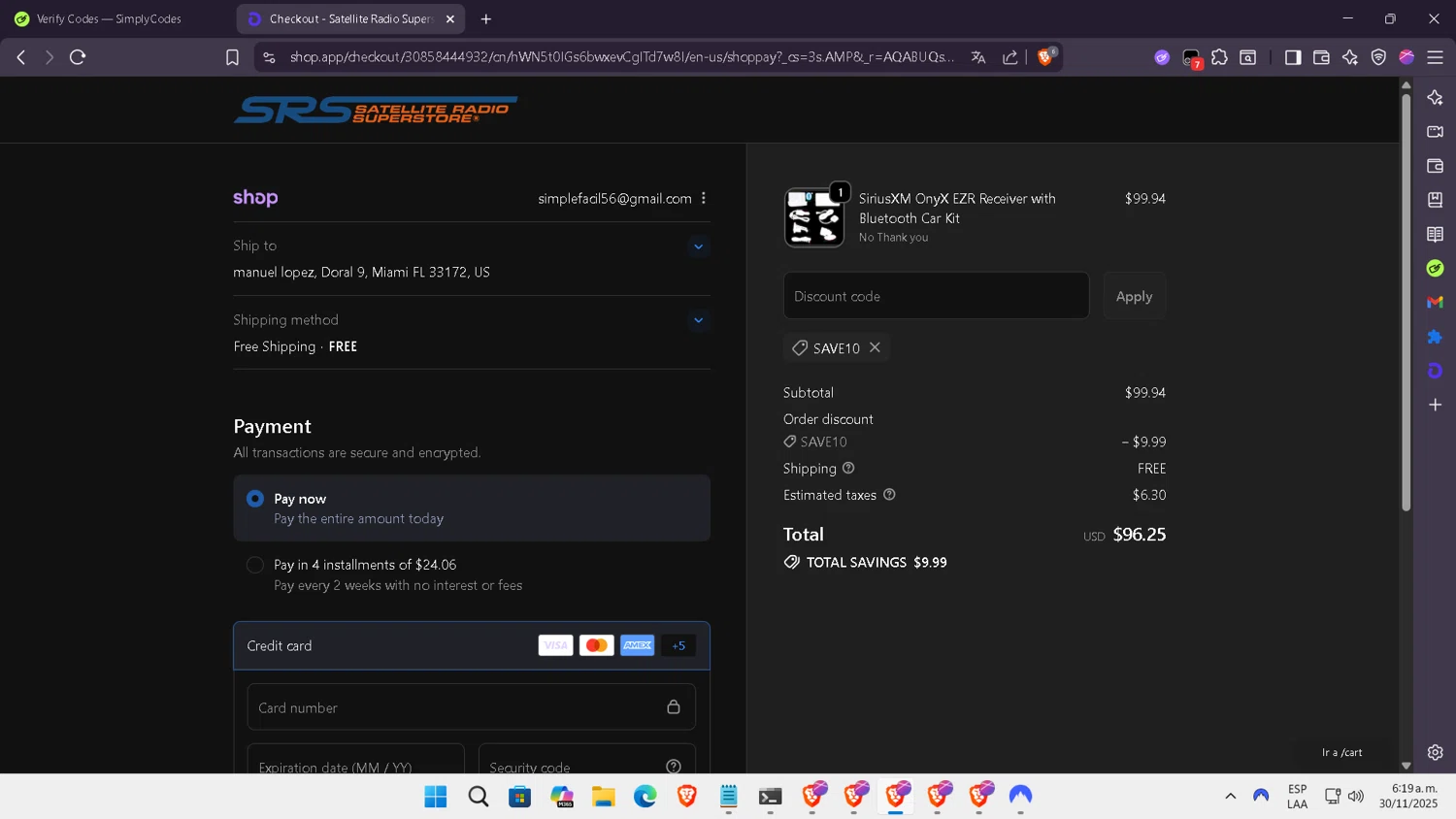Click security code help icon
Image resolution: width=1456 pixels, height=819 pixels.
tap(674, 767)
